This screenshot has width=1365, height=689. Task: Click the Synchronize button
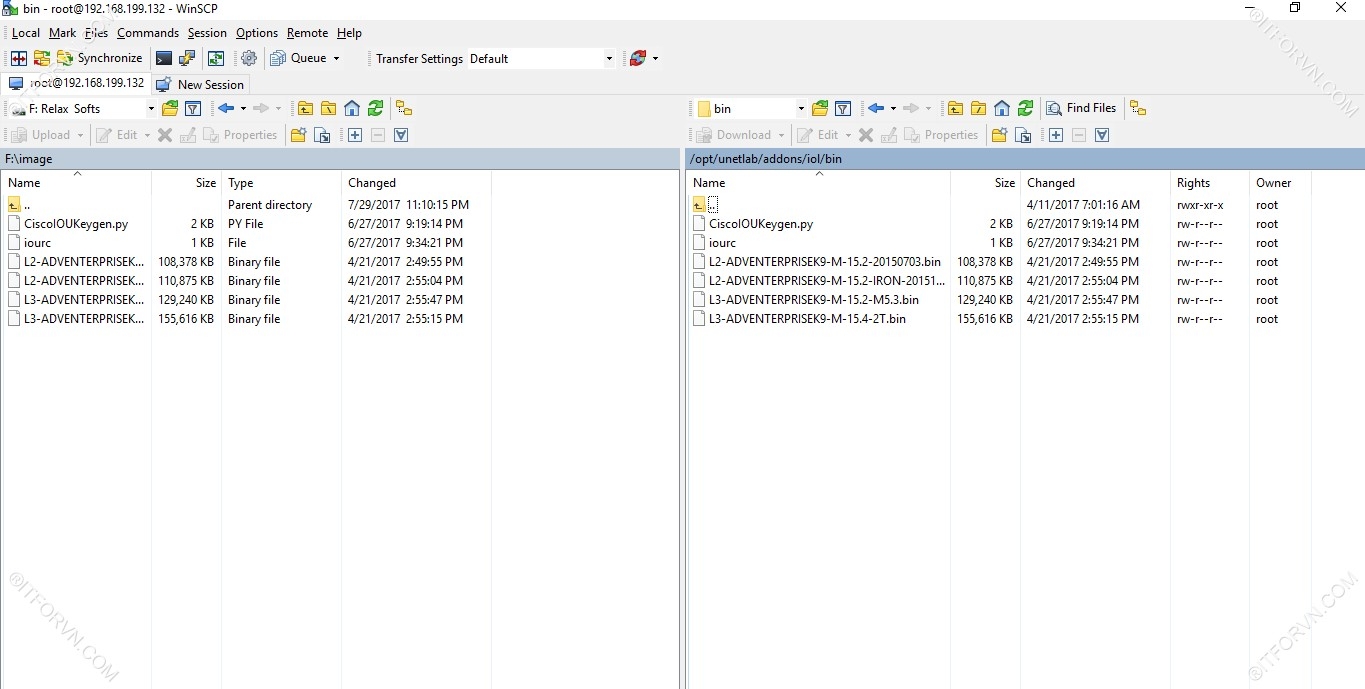point(99,59)
